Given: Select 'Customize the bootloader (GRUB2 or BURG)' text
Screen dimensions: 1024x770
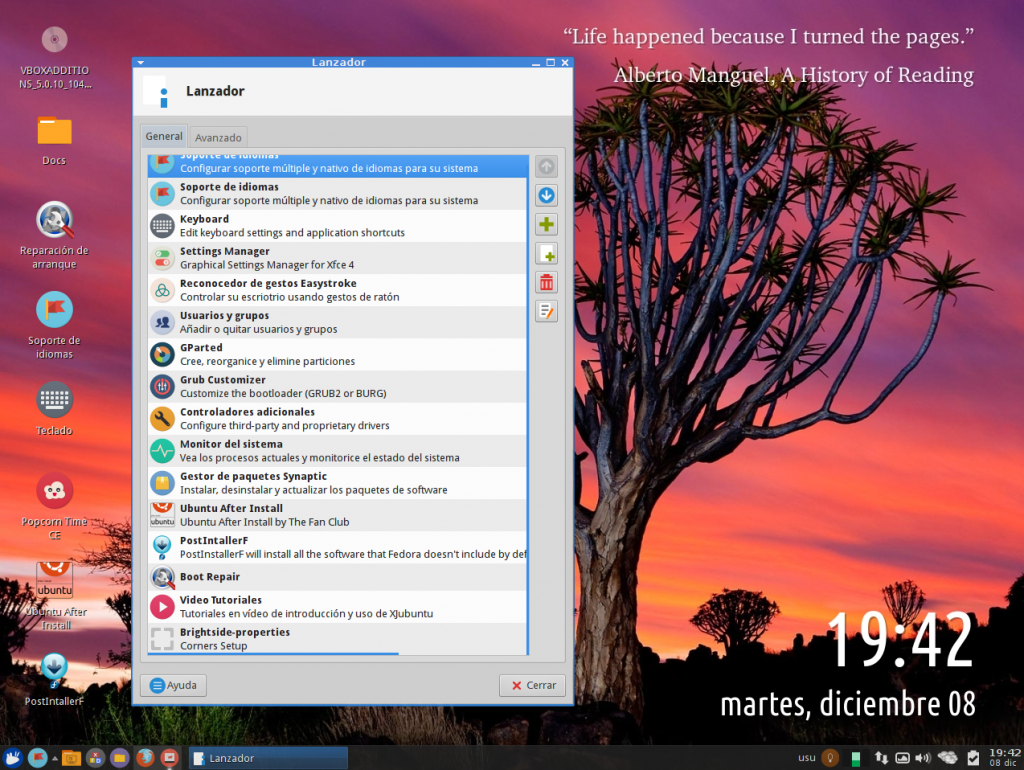Looking at the screenshot, I should point(283,393).
